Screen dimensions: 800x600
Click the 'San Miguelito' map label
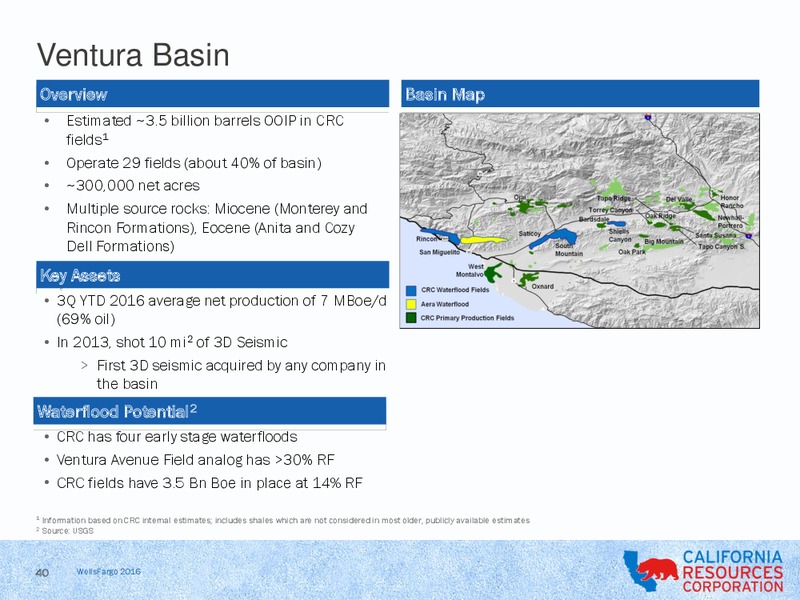[439, 252]
